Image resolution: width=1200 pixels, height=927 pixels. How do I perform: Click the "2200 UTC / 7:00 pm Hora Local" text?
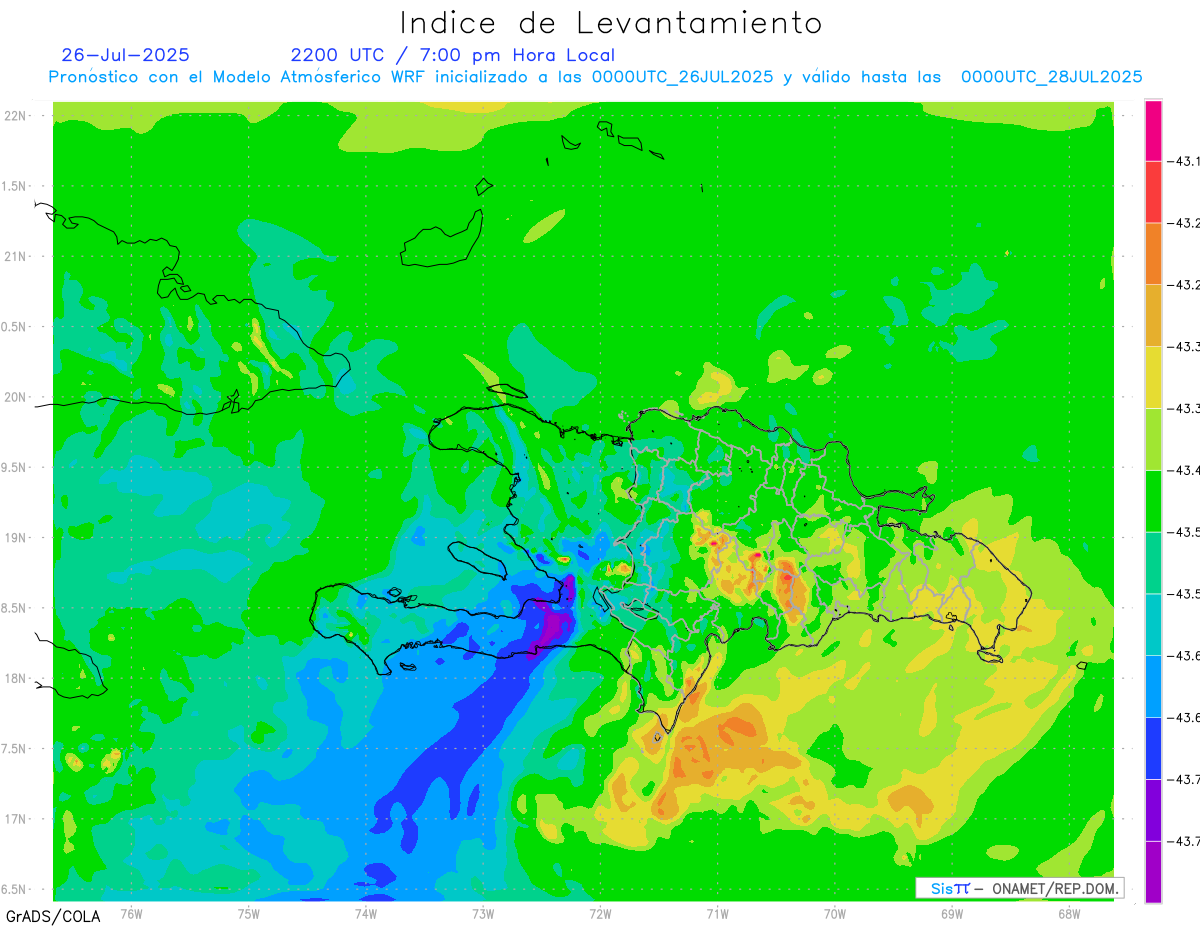click(x=452, y=55)
